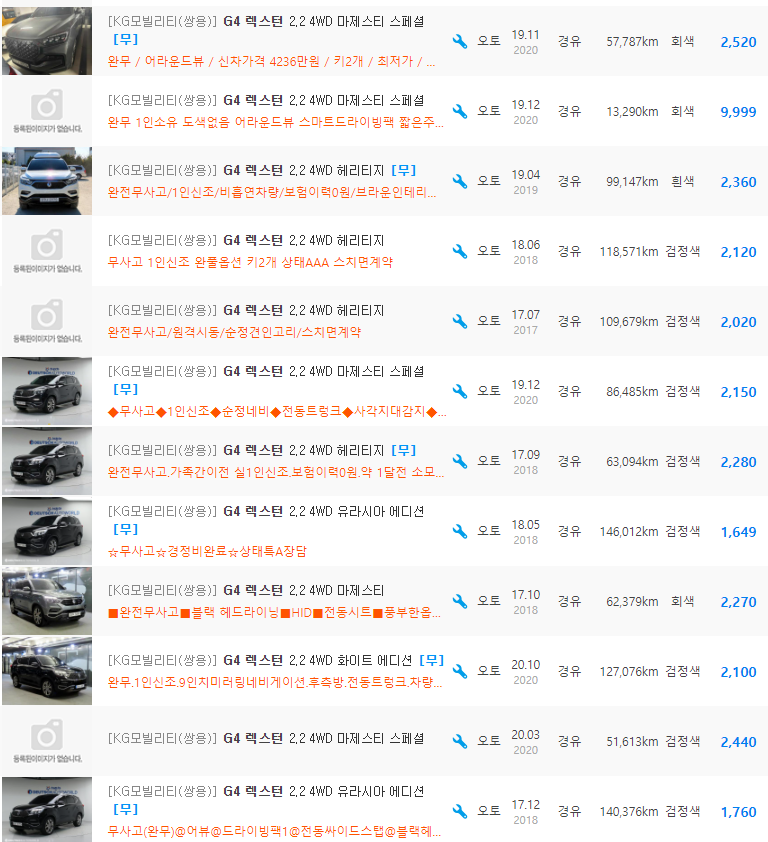Click price 2,100
The image size is (768, 842).
pyautogui.click(x=738, y=672)
